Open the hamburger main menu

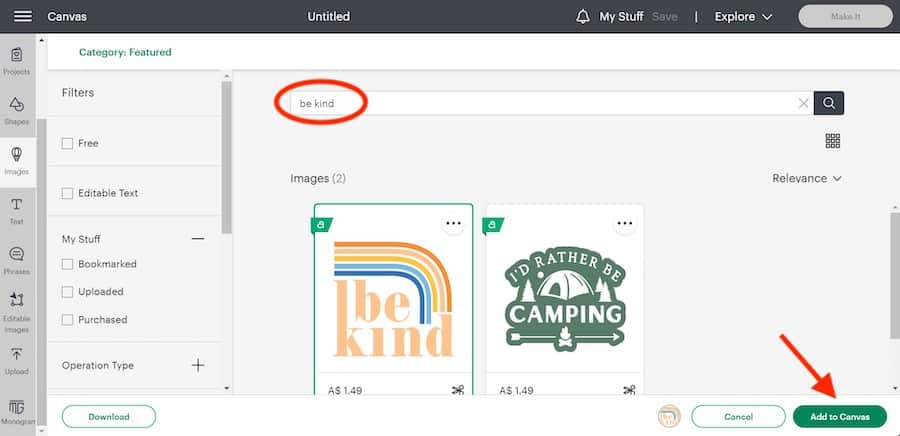click(23, 16)
